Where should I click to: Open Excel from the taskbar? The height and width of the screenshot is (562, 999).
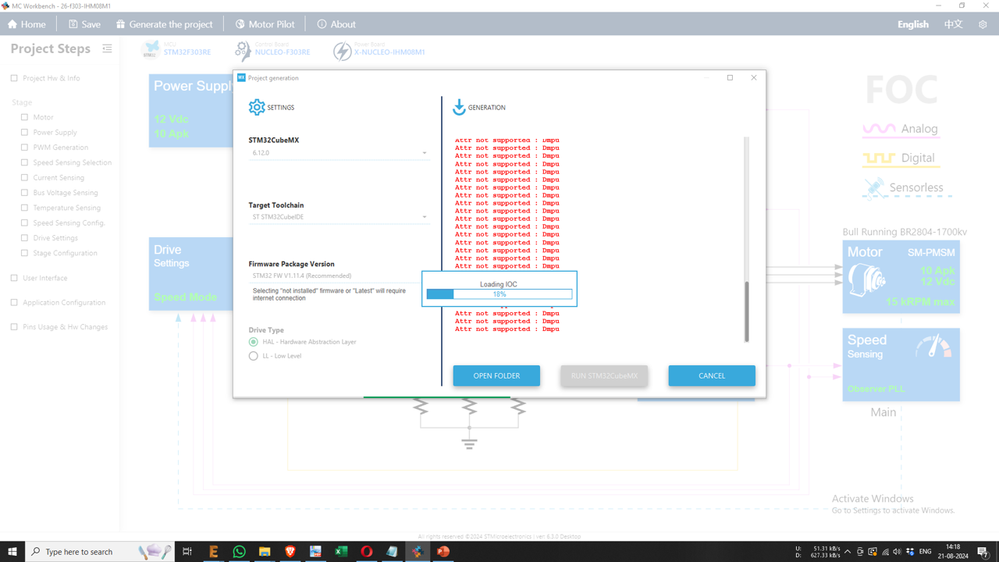pyautogui.click(x=341, y=551)
